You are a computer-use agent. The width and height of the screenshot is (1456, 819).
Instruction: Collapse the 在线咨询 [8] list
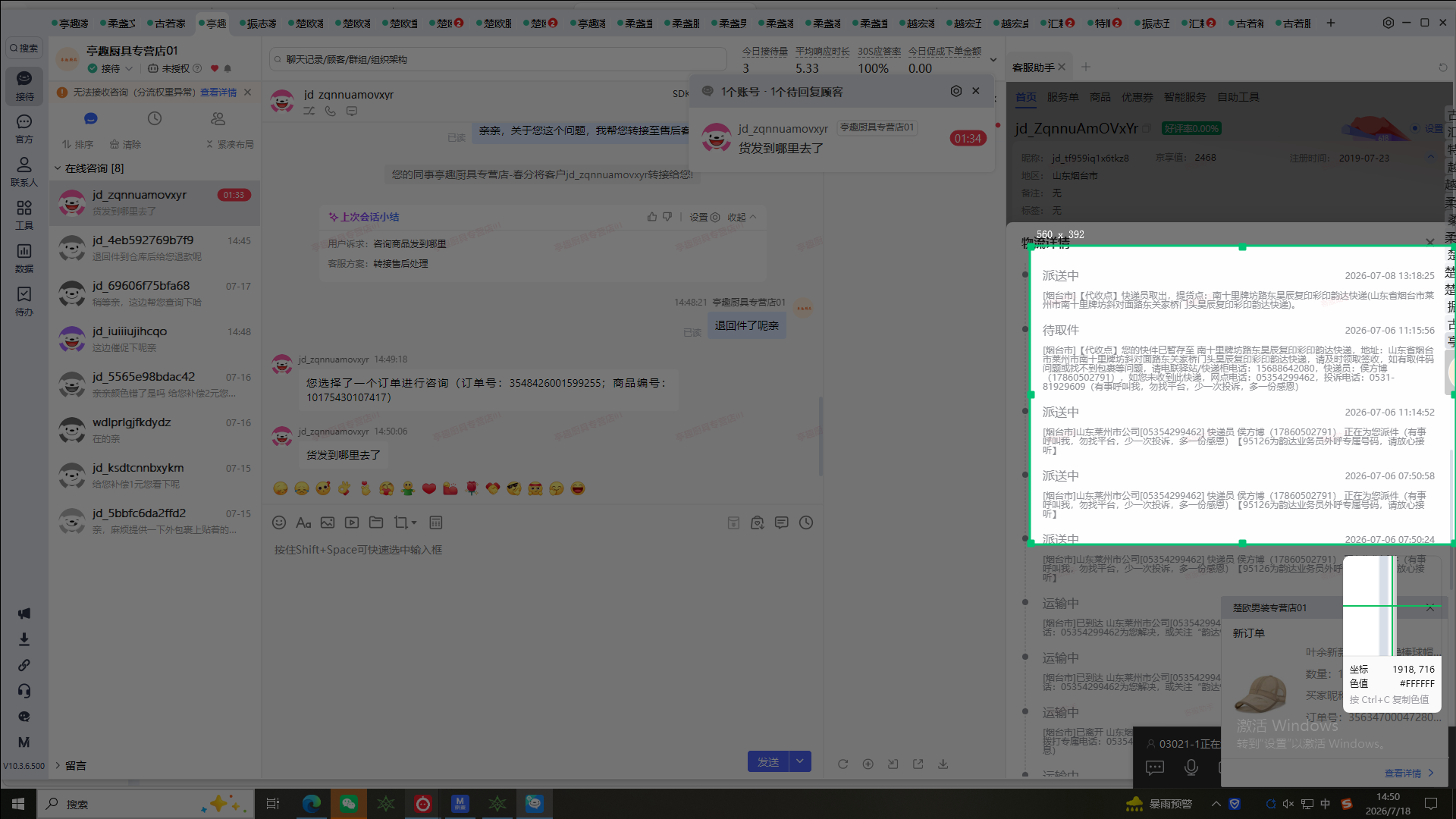(x=58, y=168)
